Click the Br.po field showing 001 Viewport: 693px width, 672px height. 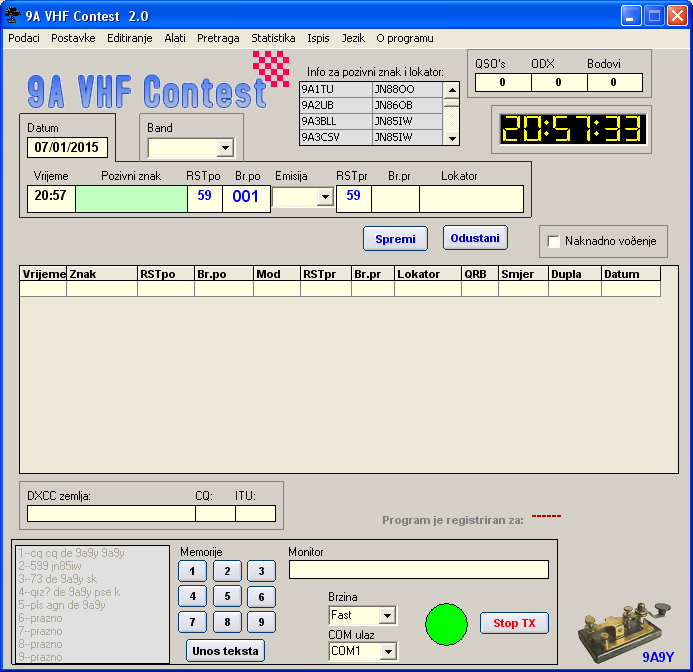pyautogui.click(x=246, y=199)
